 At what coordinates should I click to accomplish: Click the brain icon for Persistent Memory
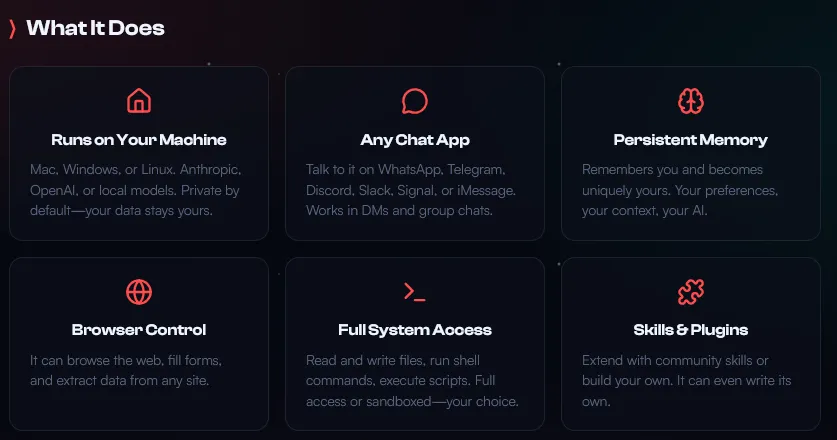pos(691,101)
